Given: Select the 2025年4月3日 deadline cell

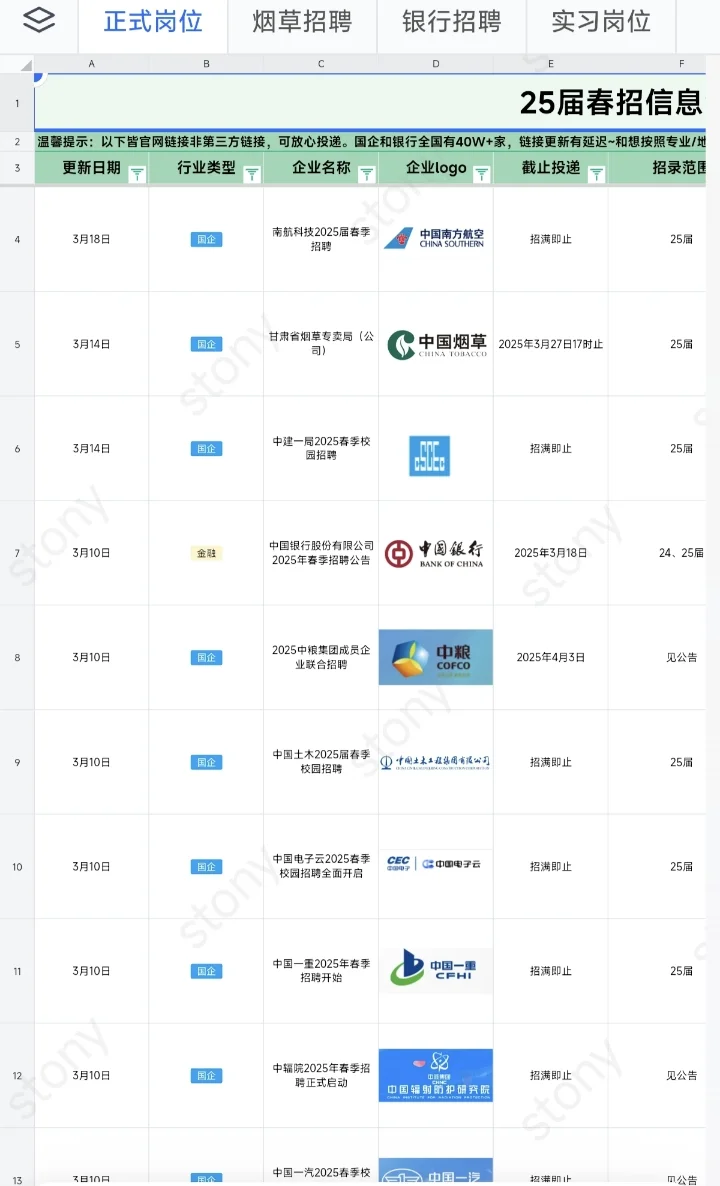Looking at the screenshot, I should click(x=551, y=657).
